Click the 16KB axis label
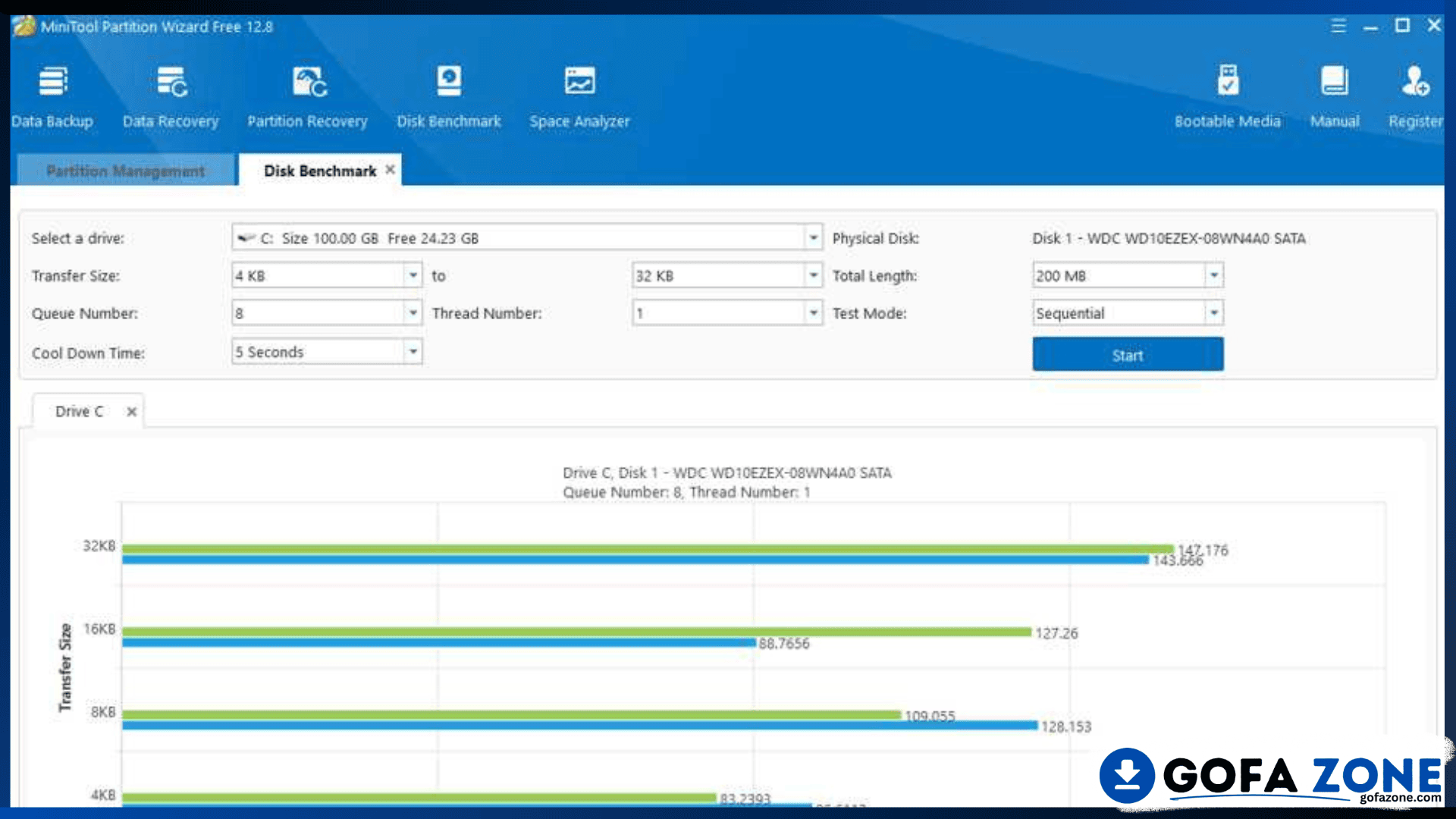Image resolution: width=1456 pixels, height=819 pixels. 99,629
